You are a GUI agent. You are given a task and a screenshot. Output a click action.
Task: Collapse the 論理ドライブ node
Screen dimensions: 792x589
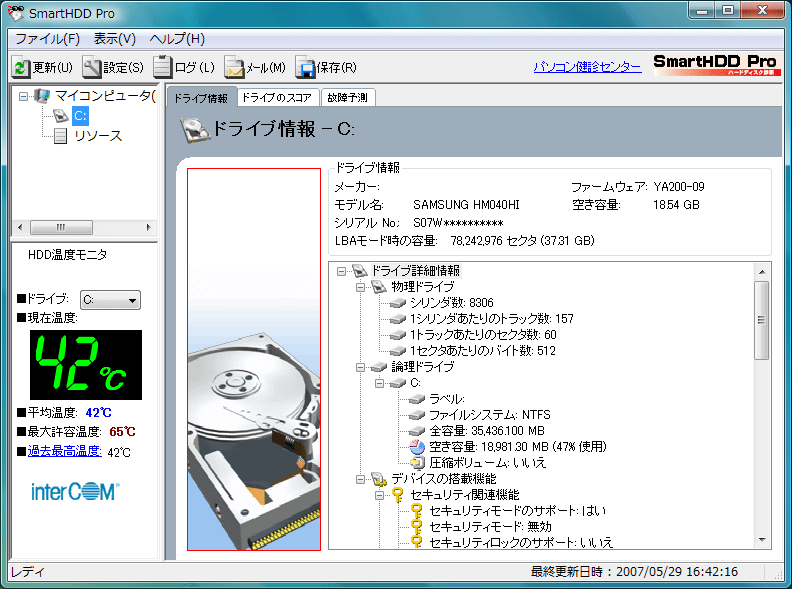[x=360, y=367]
